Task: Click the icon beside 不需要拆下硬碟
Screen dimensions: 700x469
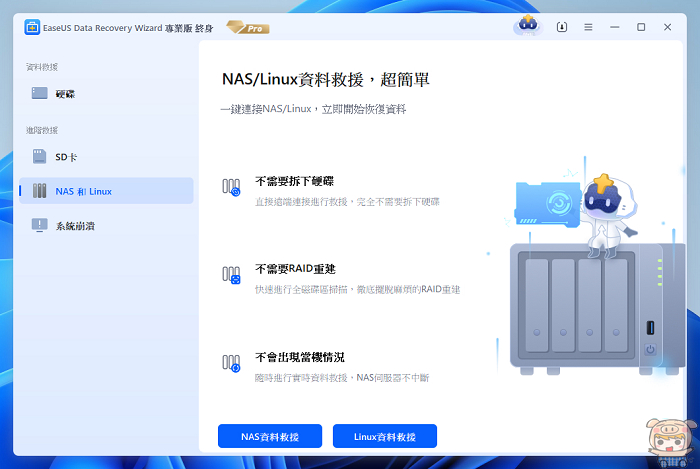Action: [x=231, y=187]
